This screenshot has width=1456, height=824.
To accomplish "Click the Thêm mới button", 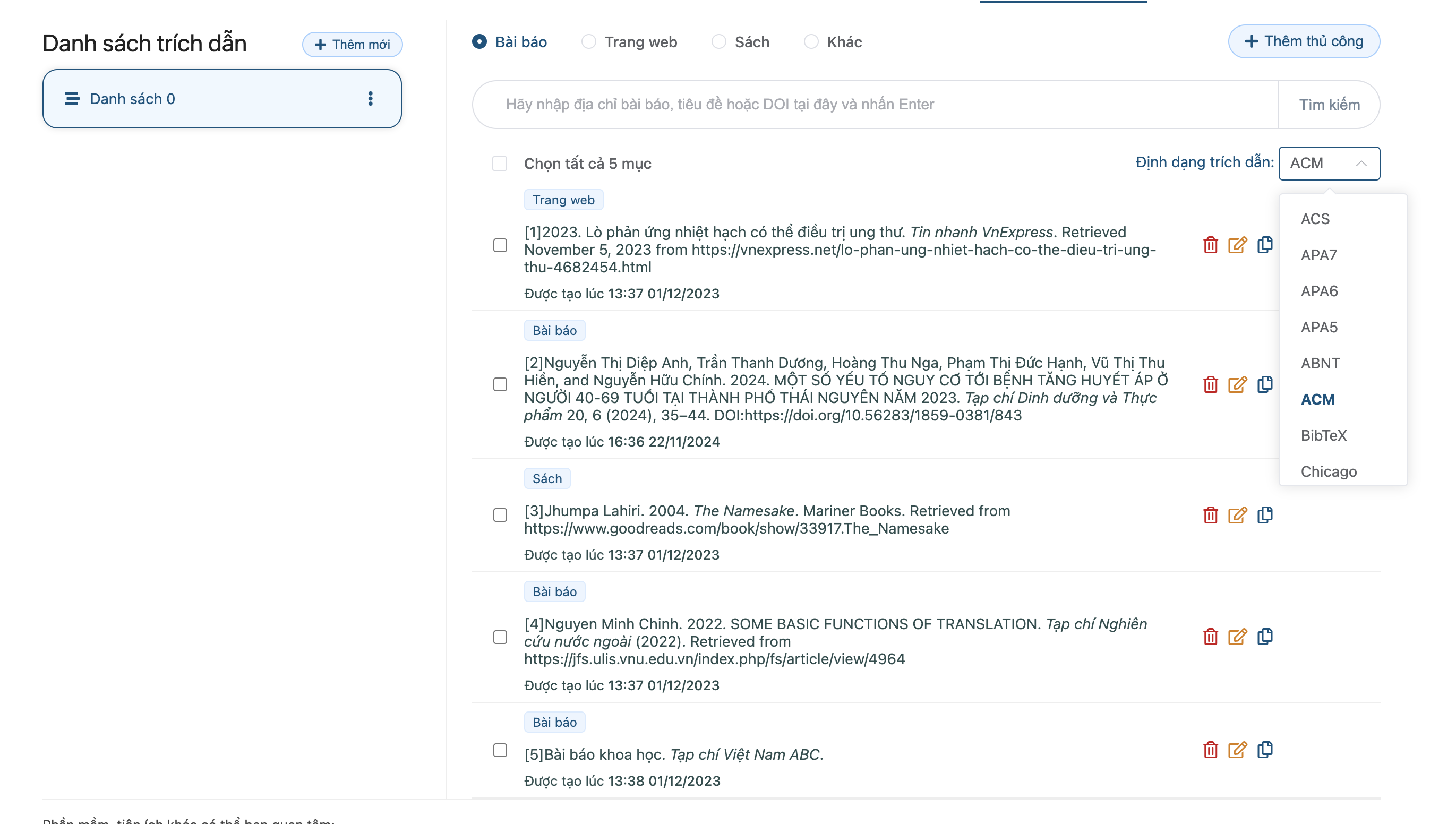I will [x=352, y=44].
